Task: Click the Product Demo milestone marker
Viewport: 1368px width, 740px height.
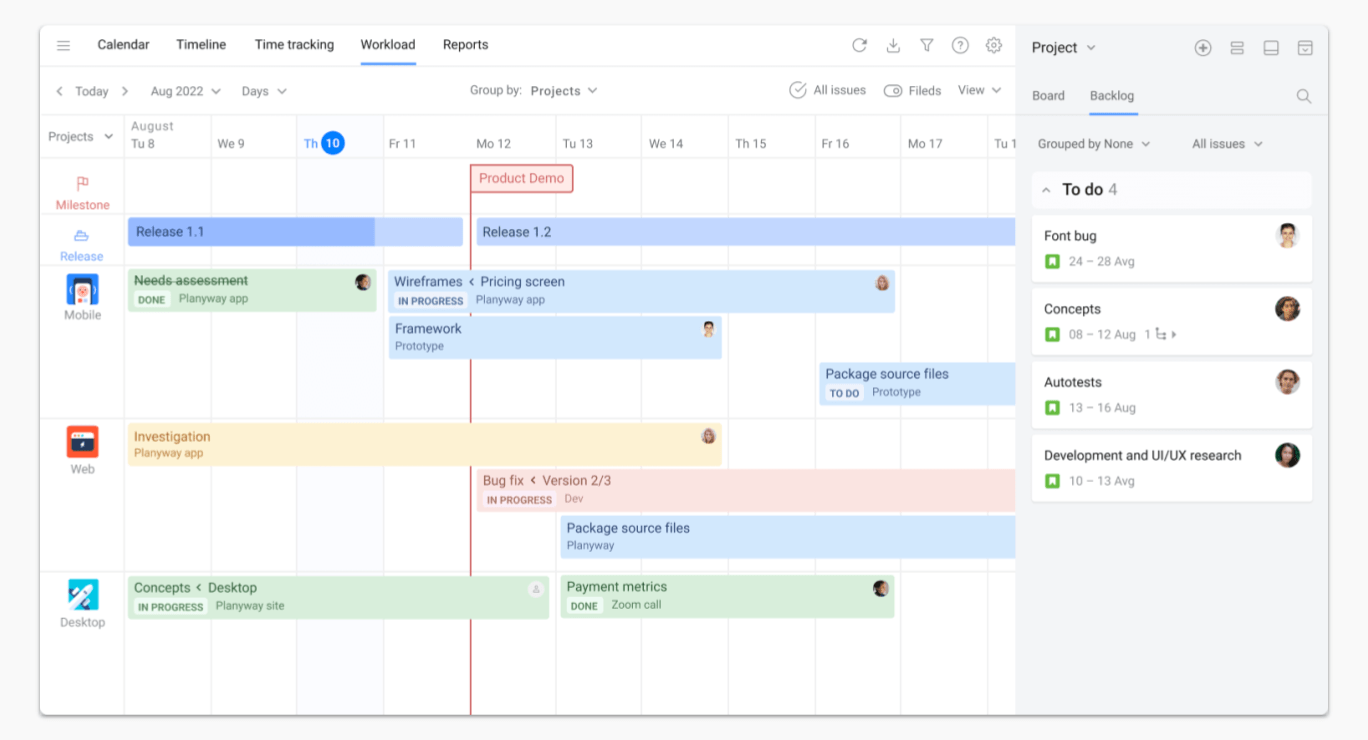Action: pyautogui.click(x=521, y=179)
